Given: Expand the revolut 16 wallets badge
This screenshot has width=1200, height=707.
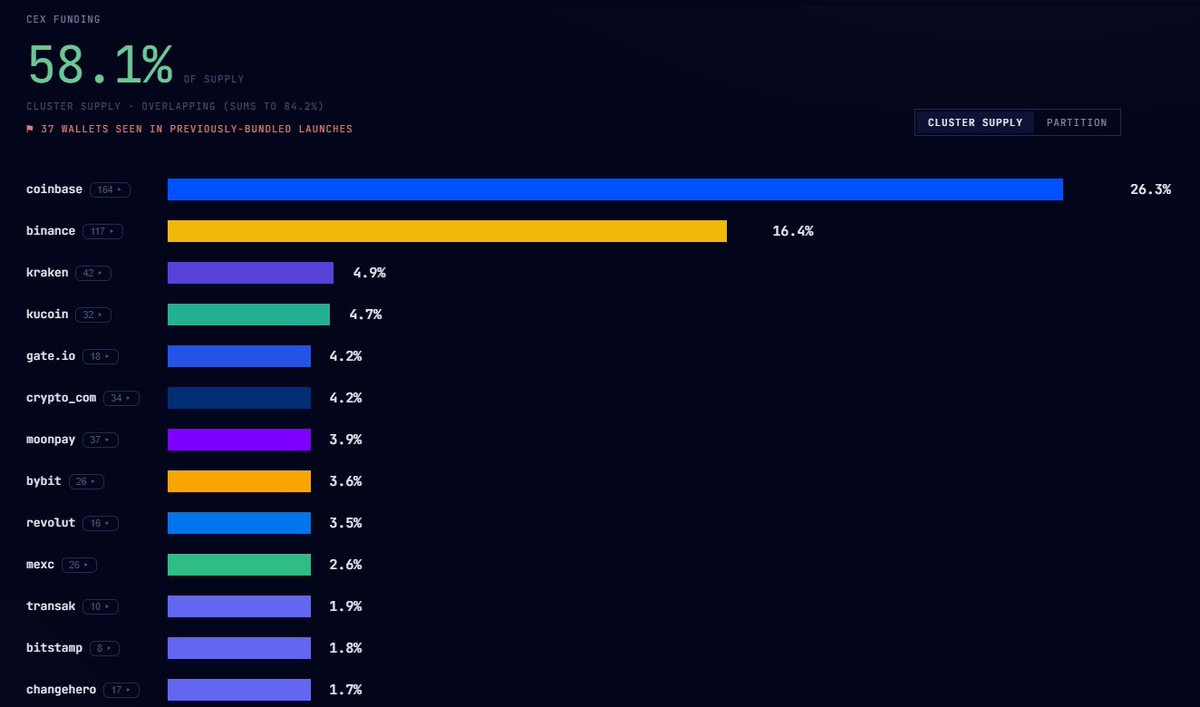Looking at the screenshot, I should tap(100, 523).
